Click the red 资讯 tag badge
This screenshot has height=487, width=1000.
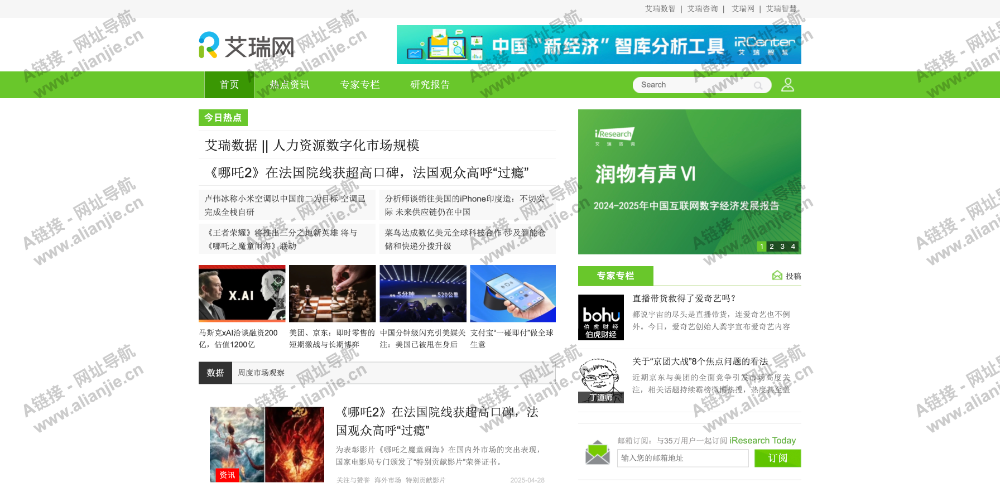click(227, 475)
